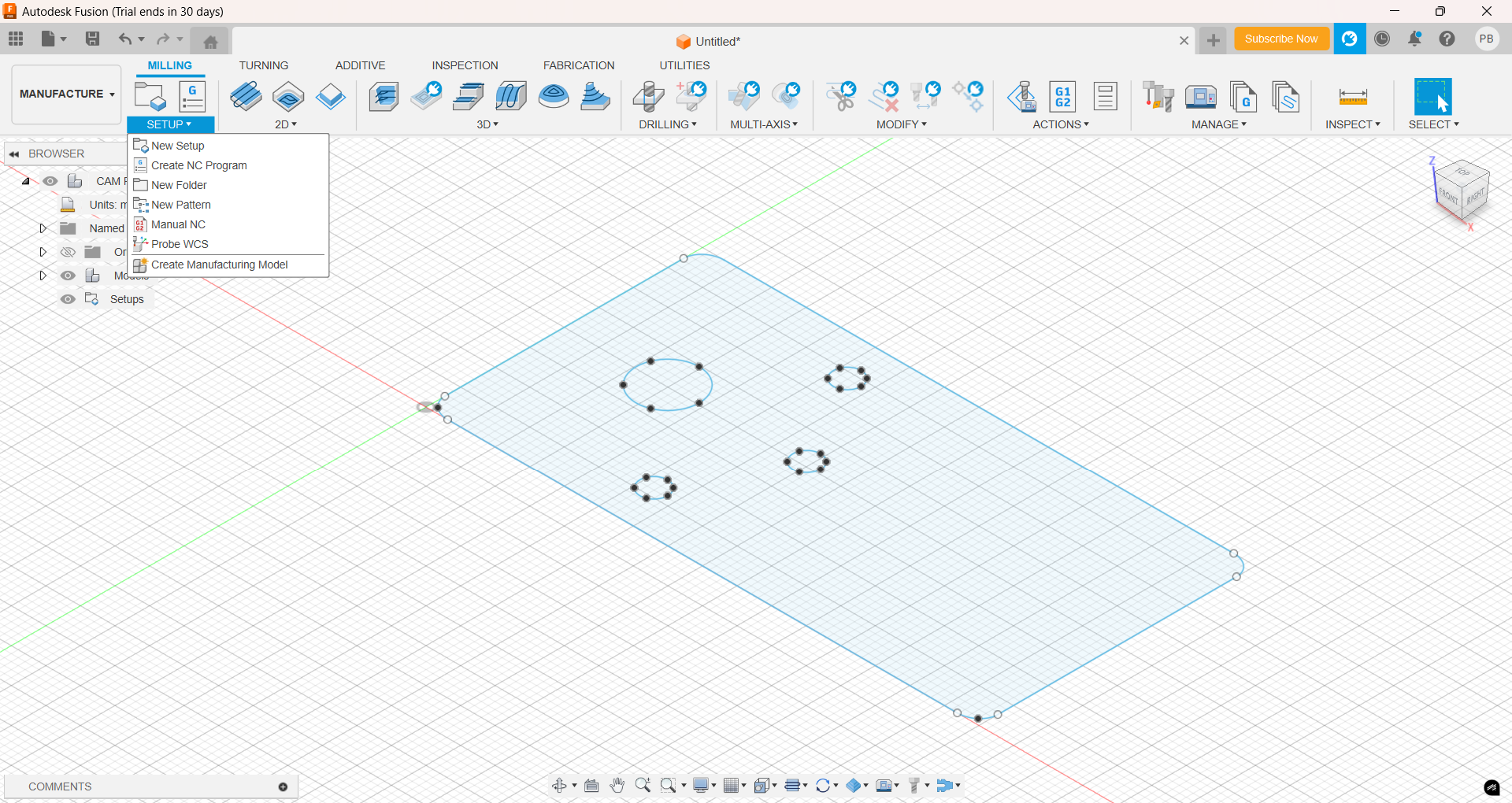The height and width of the screenshot is (803, 1512).
Task: Open the MANAGE toolbar dropdown
Action: click(1219, 124)
